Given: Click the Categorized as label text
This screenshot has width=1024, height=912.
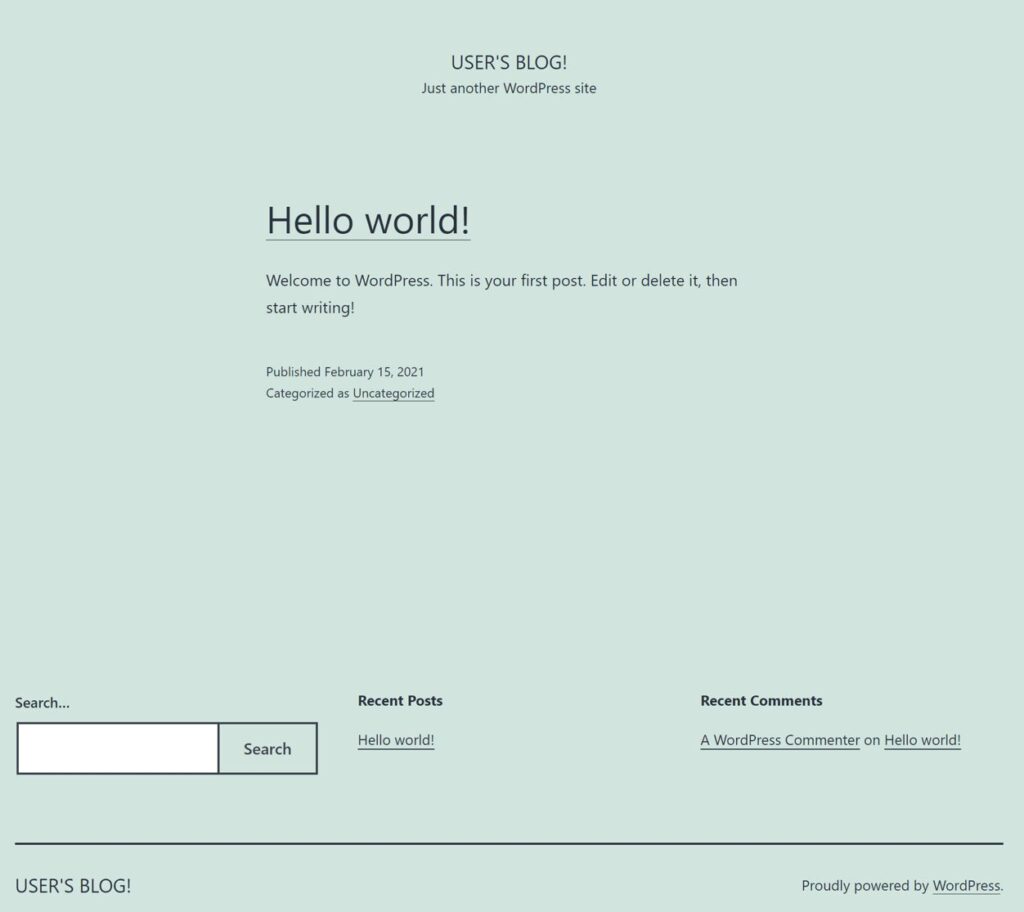Looking at the screenshot, I should (x=307, y=393).
